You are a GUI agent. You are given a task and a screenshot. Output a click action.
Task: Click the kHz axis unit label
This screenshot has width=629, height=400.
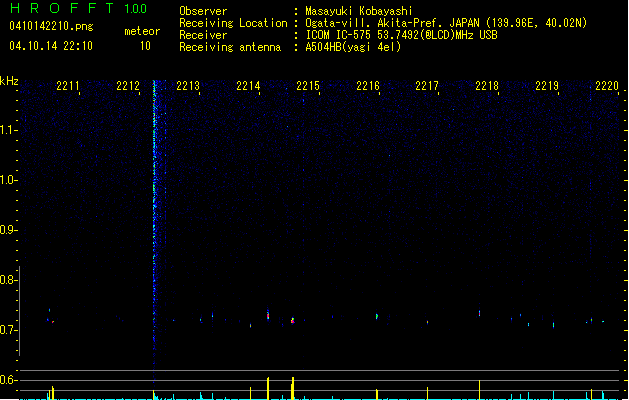click(9, 81)
